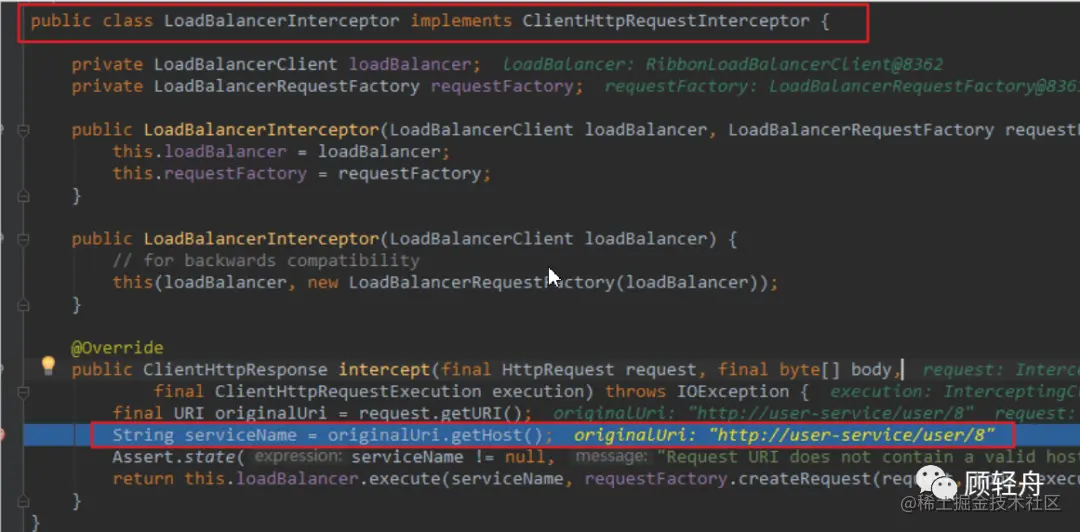Click the null keyword in Assert line
1080x532 pixels.
[x=526, y=457]
